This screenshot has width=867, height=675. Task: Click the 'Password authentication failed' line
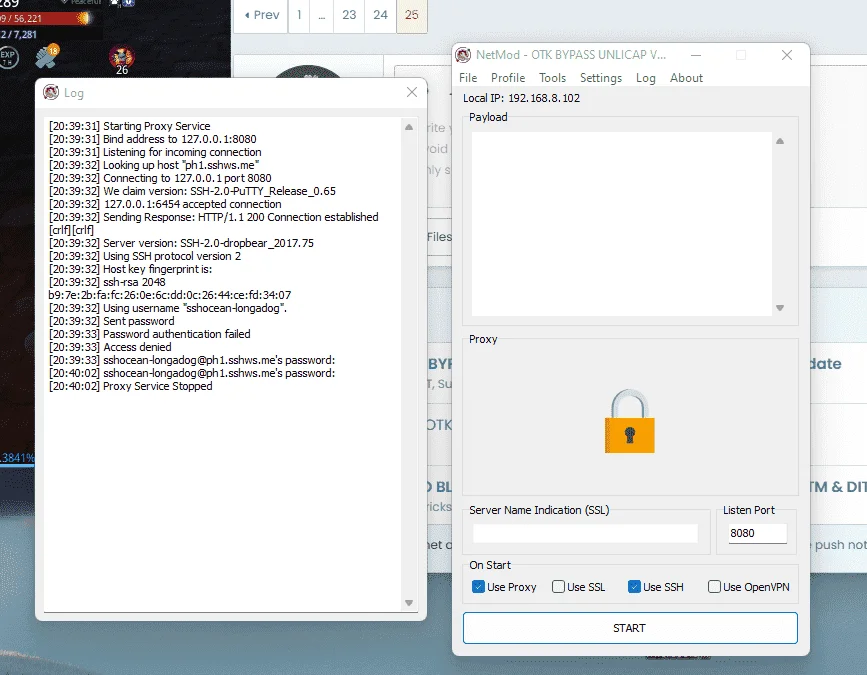150,334
